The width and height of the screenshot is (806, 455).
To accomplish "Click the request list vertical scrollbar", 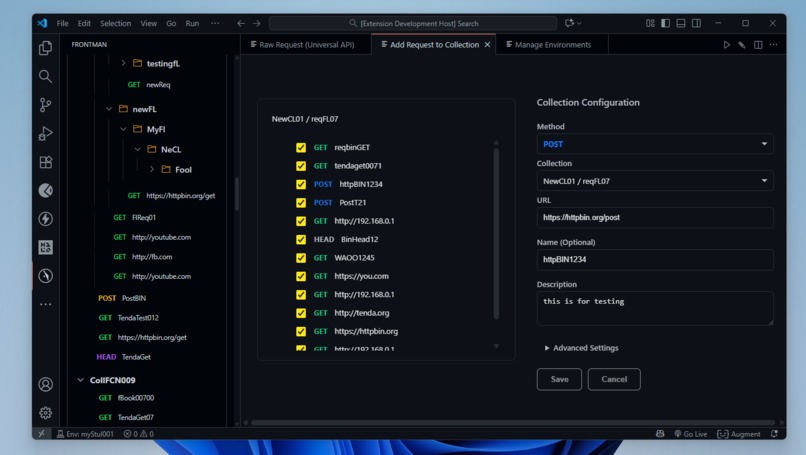I will 496,234.
